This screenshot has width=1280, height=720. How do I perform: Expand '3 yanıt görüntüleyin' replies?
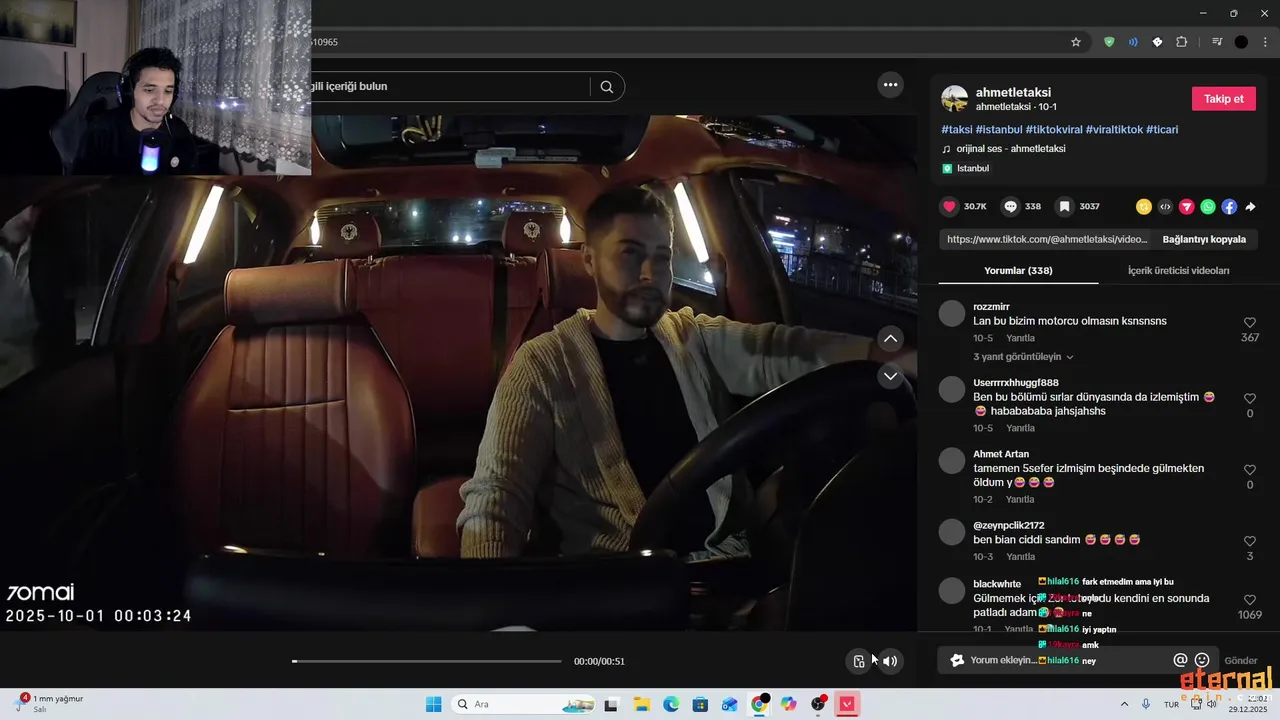pos(1023,357)
